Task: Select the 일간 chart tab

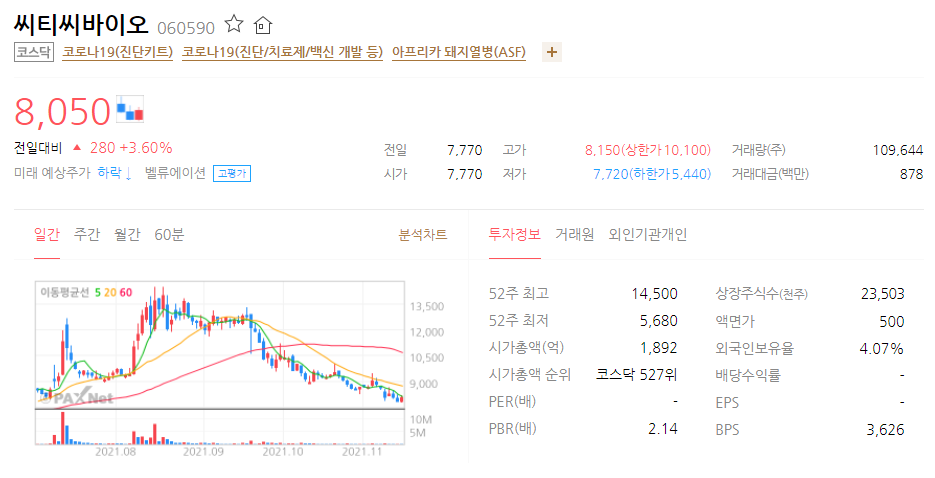Action: click(x=47, y=235)
